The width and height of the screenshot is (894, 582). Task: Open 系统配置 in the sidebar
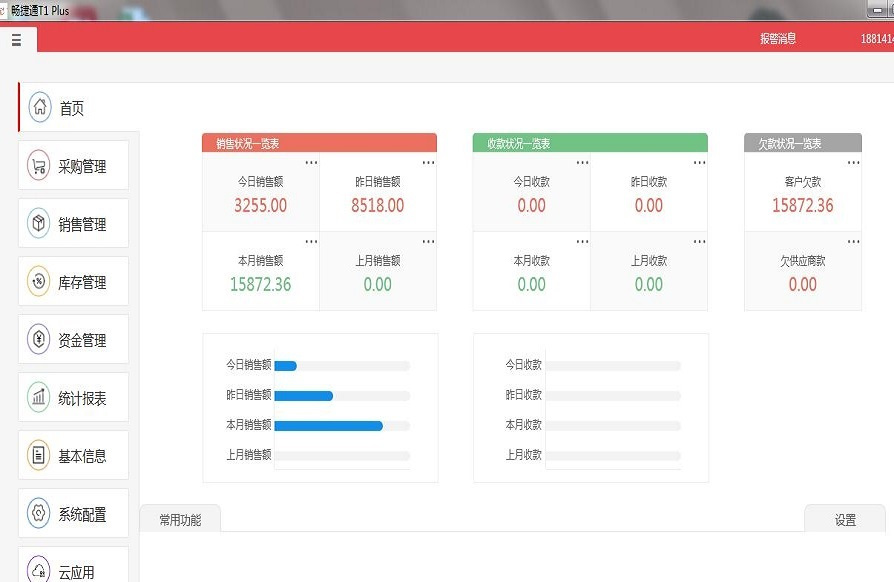(74, 513)
